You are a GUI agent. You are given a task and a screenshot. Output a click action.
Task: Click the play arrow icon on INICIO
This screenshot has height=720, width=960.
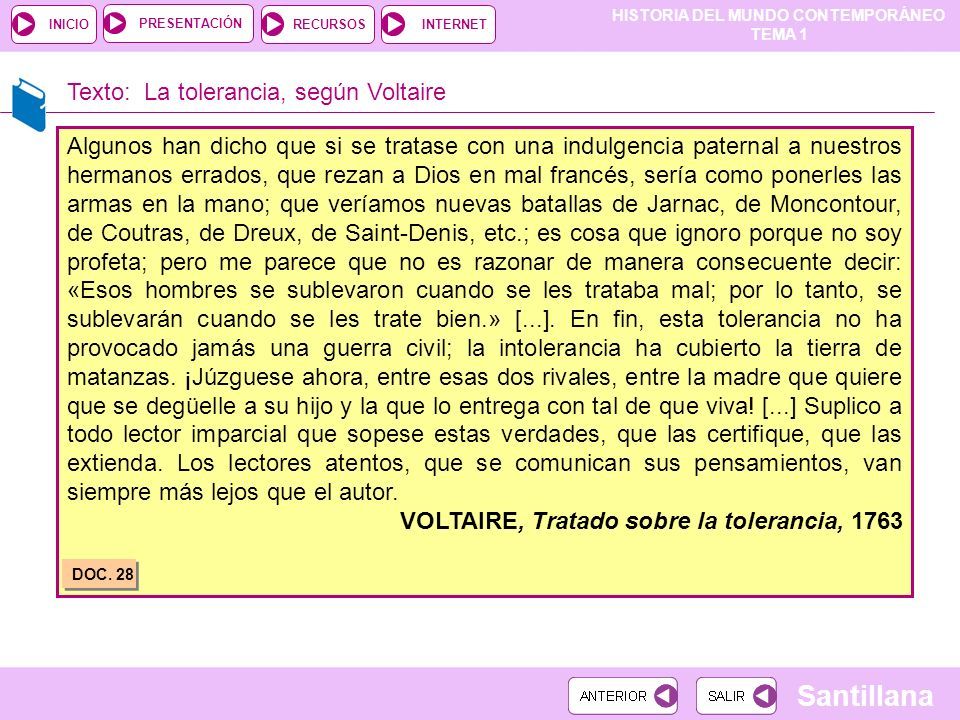click(25, 24)
